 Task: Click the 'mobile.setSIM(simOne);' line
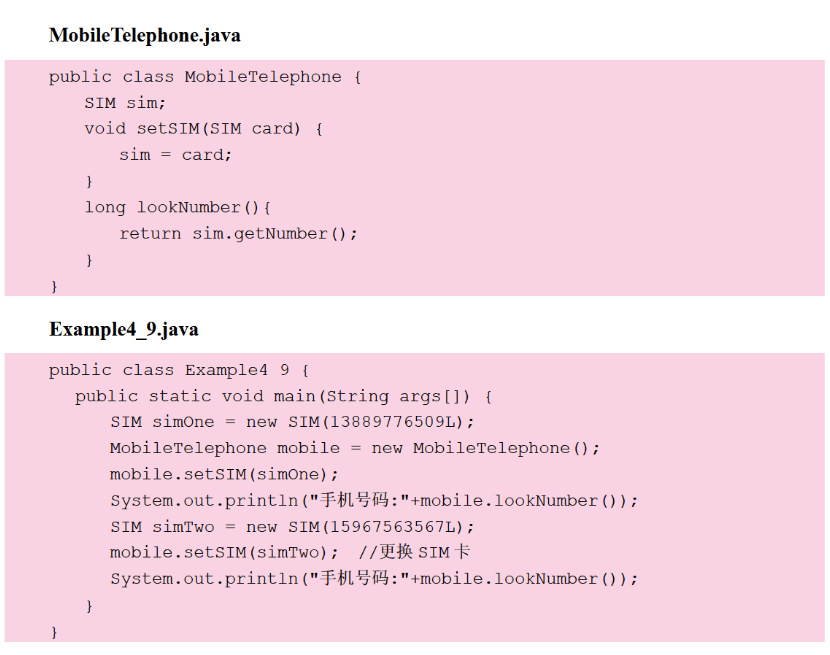point(224,474)
